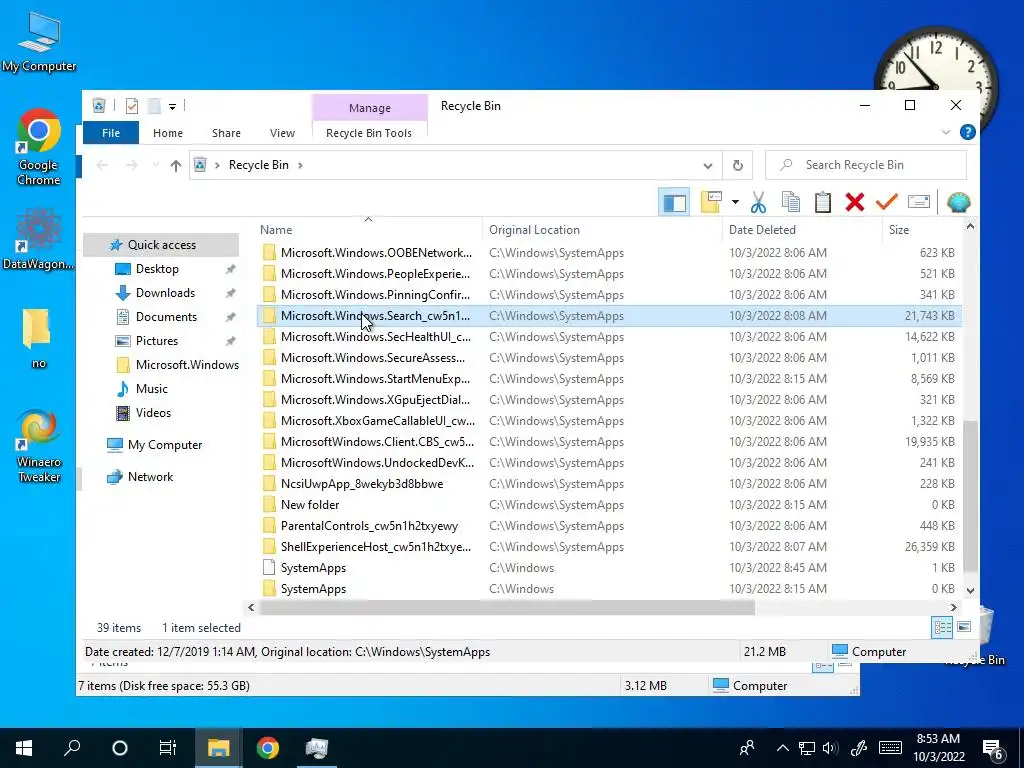
Task: Open Task View from taskbar
Action: [167, 748]
